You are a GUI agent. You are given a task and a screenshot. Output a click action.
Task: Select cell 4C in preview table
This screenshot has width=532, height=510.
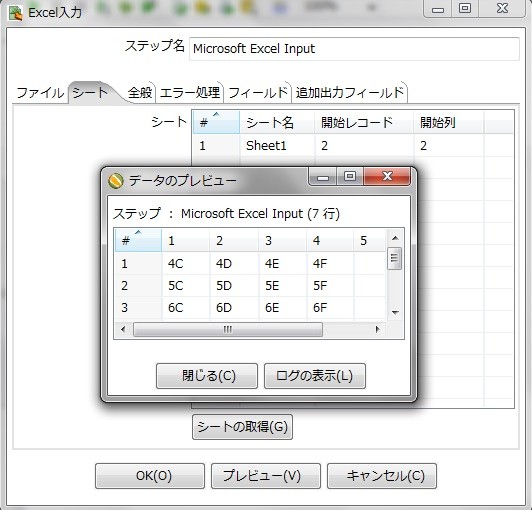pos(186,264)
